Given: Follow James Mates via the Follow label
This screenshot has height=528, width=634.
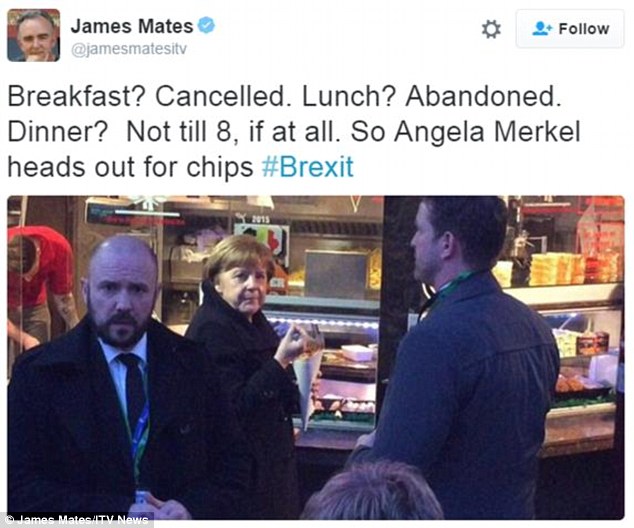Looking at the screenshot, I should [x=584, y=29].
